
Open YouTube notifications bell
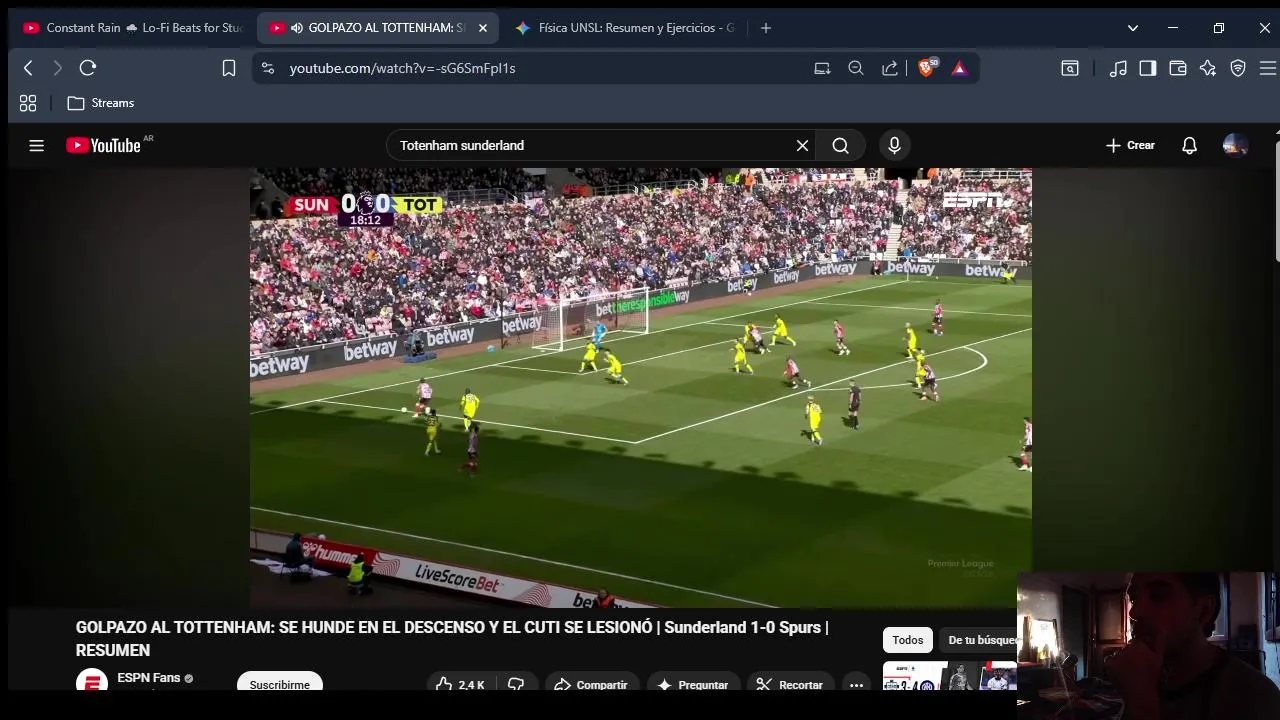pos(1189,145)
